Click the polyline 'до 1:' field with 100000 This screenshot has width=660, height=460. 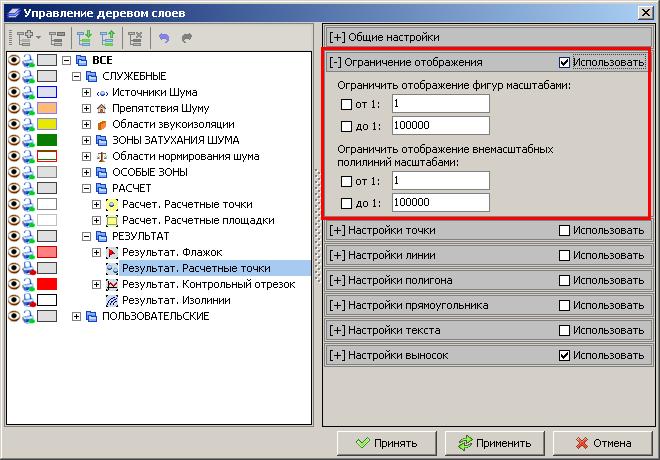click(440, 202)
